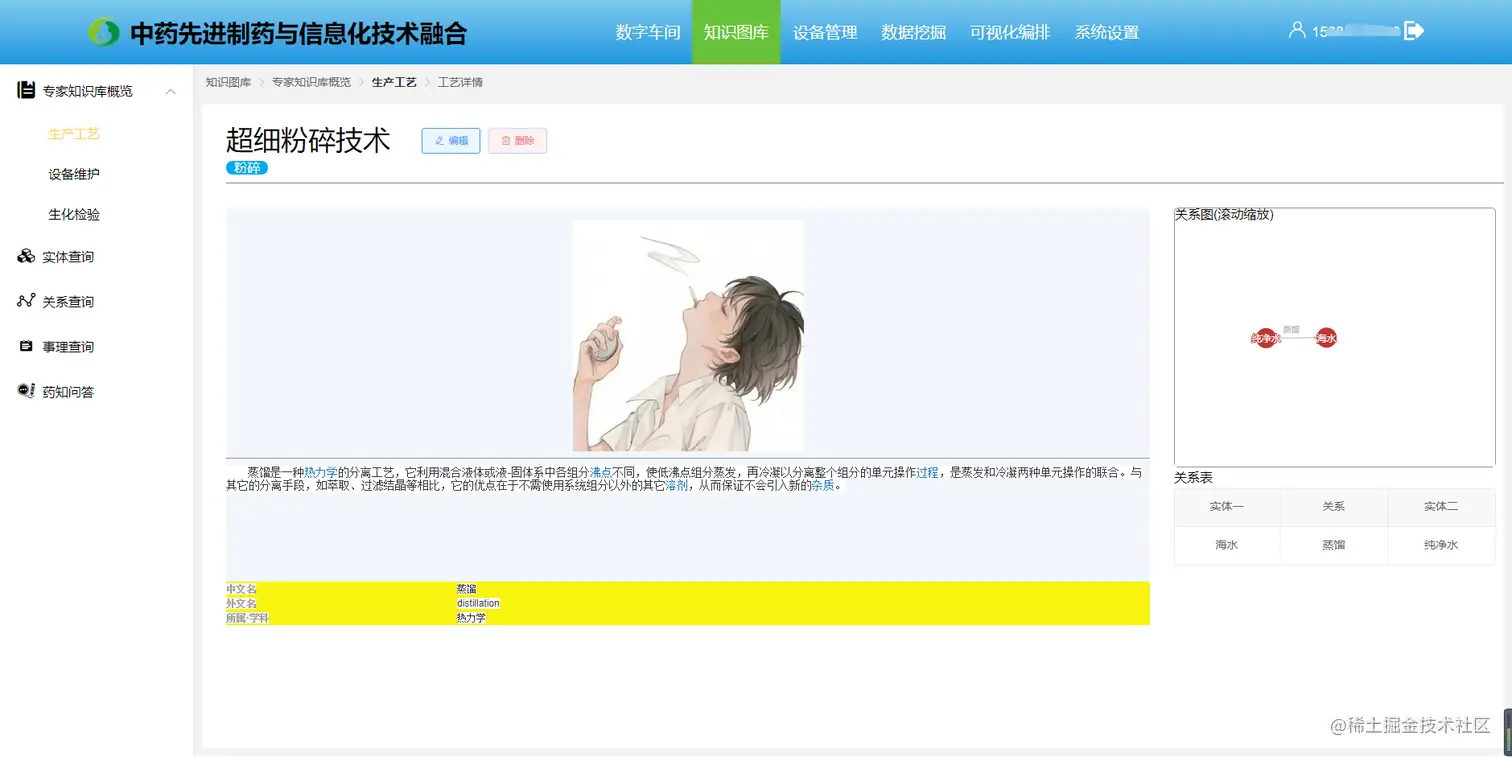Open the 设备管理 tab
Viewport: 1512px width, 757px height.
point(825,32)
